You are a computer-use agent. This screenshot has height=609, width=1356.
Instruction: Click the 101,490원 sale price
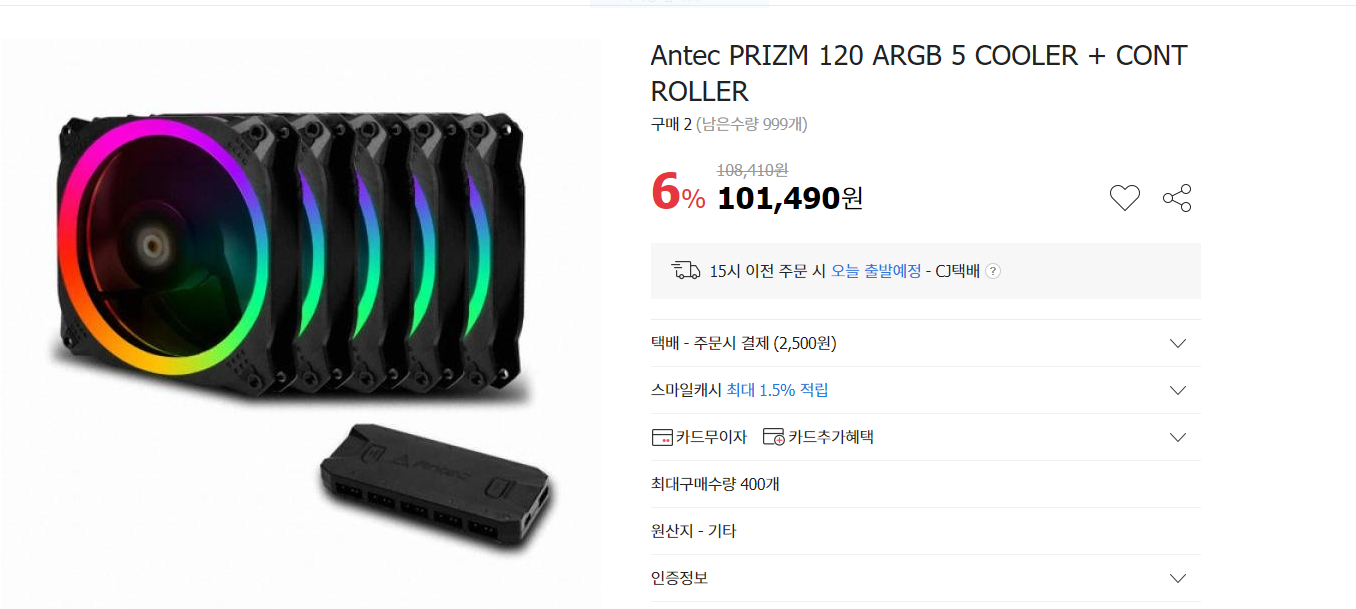(x=790, y=198)
